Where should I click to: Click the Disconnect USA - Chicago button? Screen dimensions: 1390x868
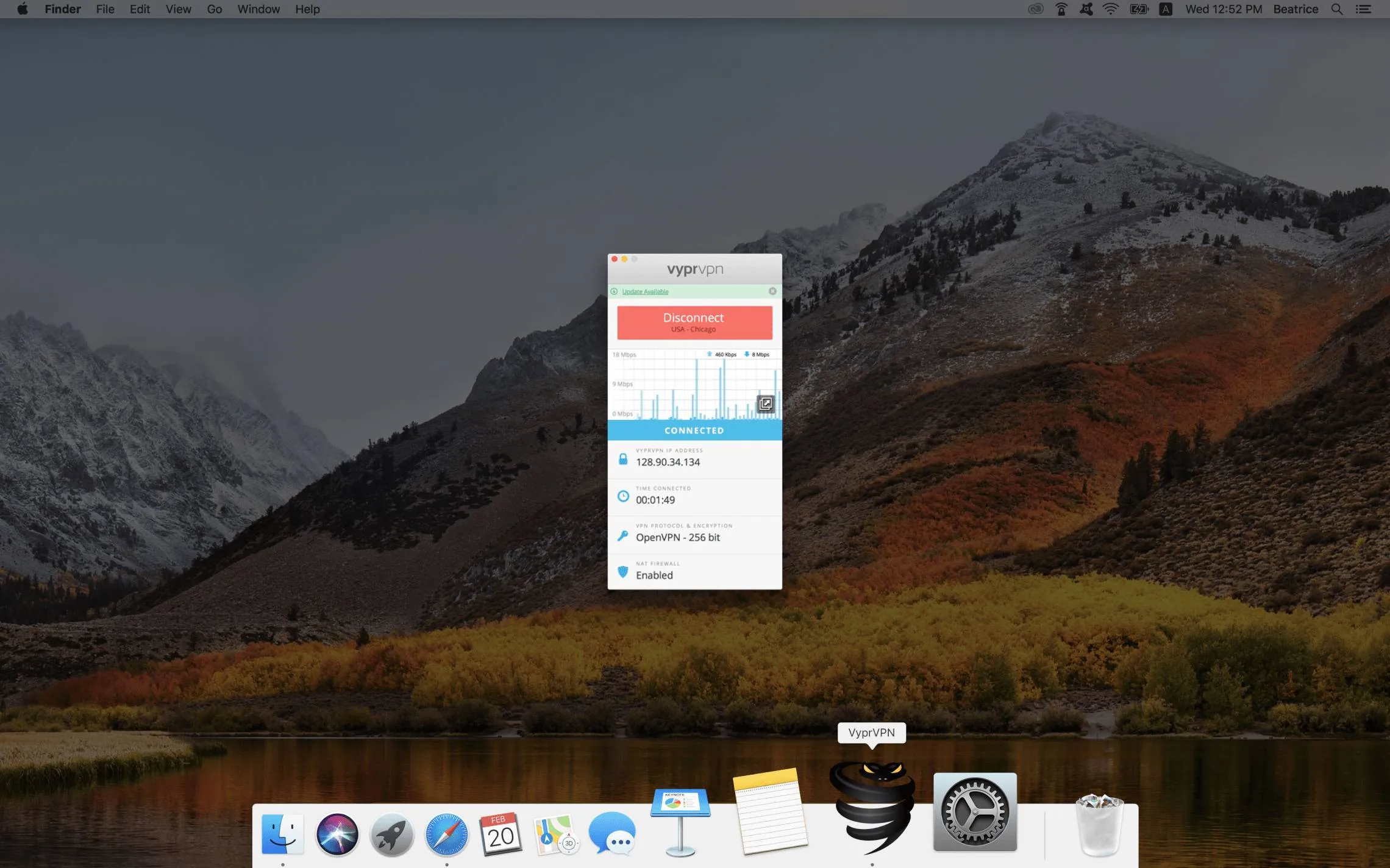point(694,322)
